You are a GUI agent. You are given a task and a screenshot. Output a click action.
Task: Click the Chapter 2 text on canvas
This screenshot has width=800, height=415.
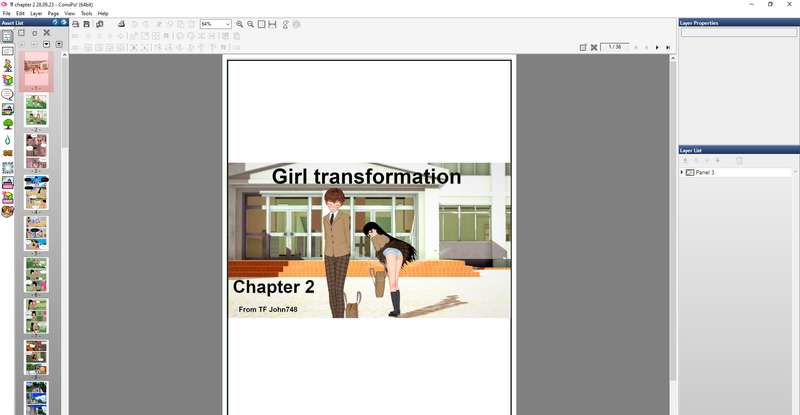pyautogui.click(x=273, y=287)
